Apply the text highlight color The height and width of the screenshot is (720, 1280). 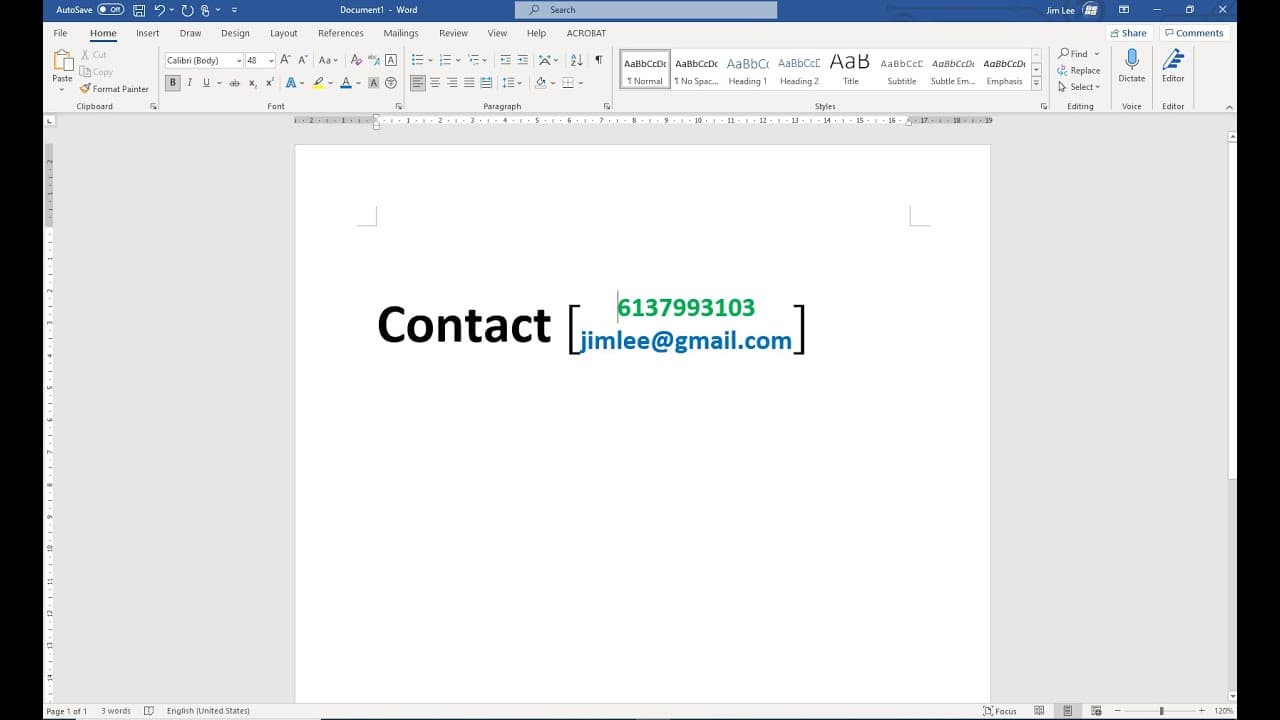(318, 83)
